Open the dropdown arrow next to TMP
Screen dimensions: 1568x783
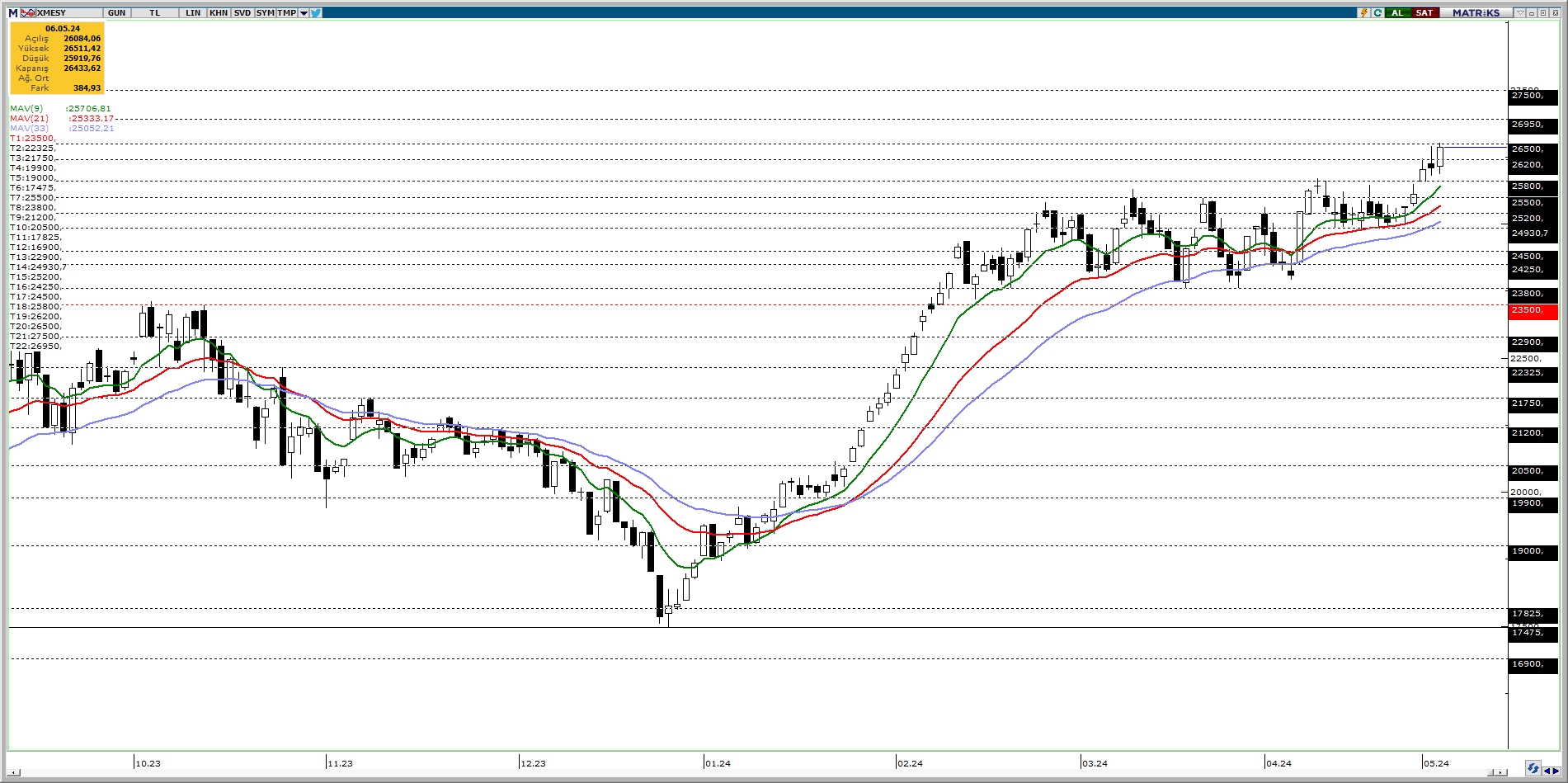[304, 12]
